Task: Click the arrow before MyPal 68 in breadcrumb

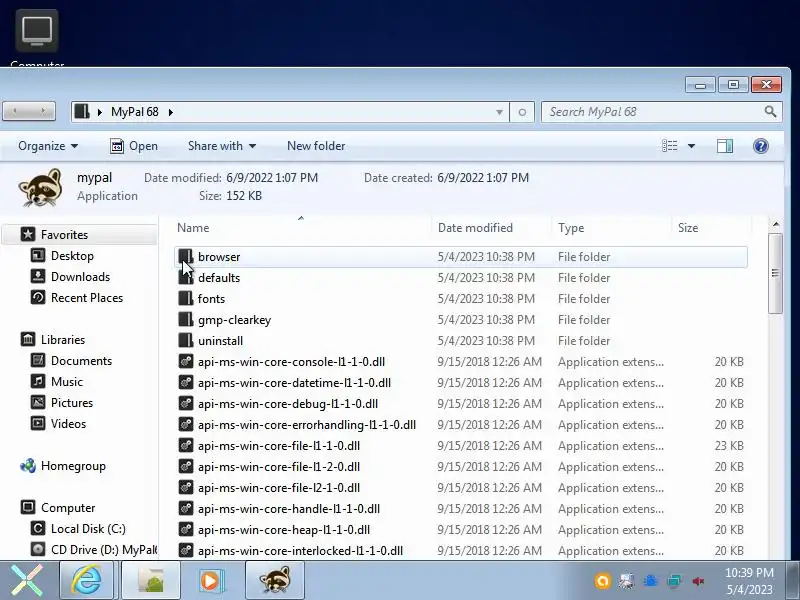Action: click(x=99, y=112)
